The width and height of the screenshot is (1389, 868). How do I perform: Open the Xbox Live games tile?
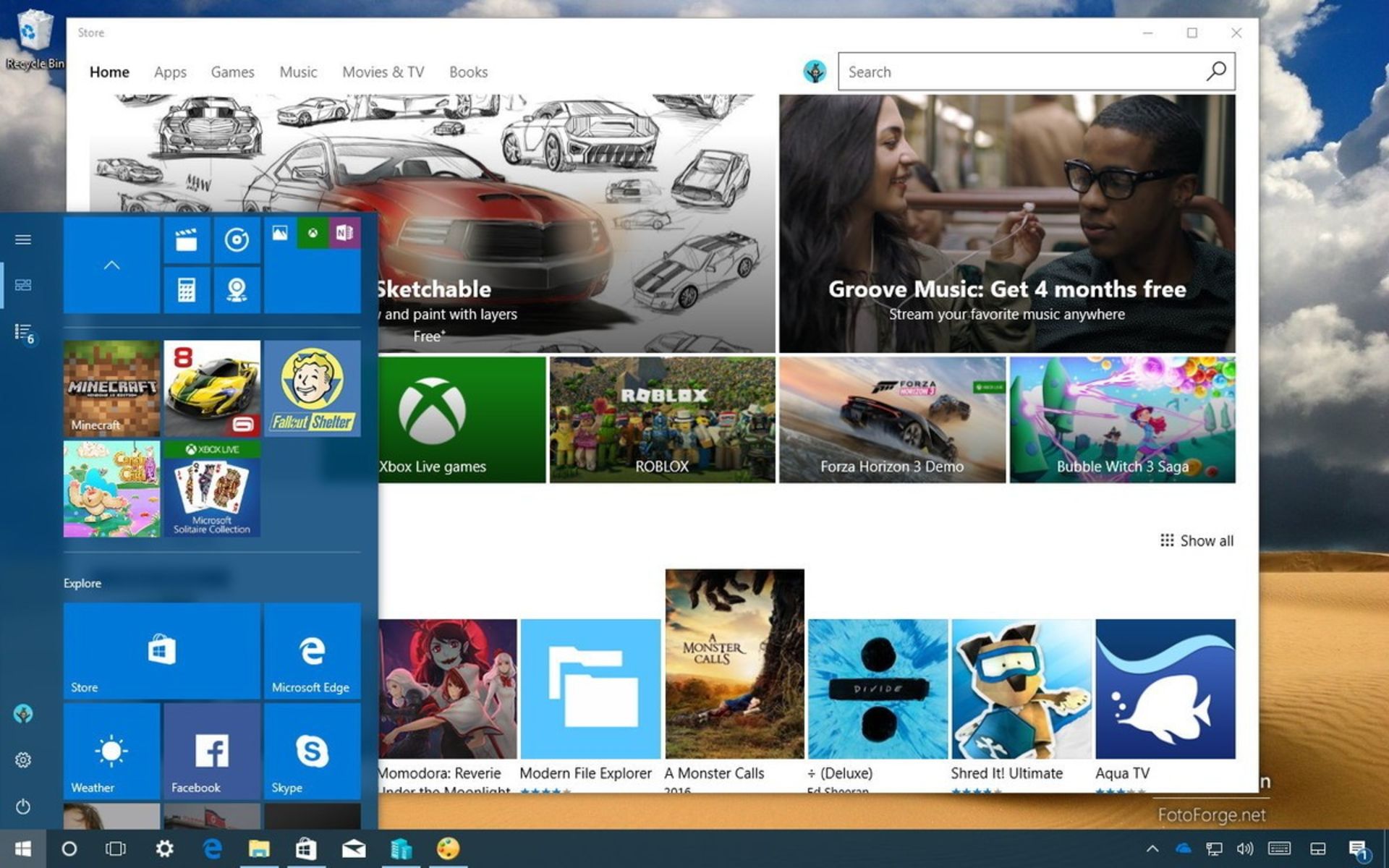point(462,420)
